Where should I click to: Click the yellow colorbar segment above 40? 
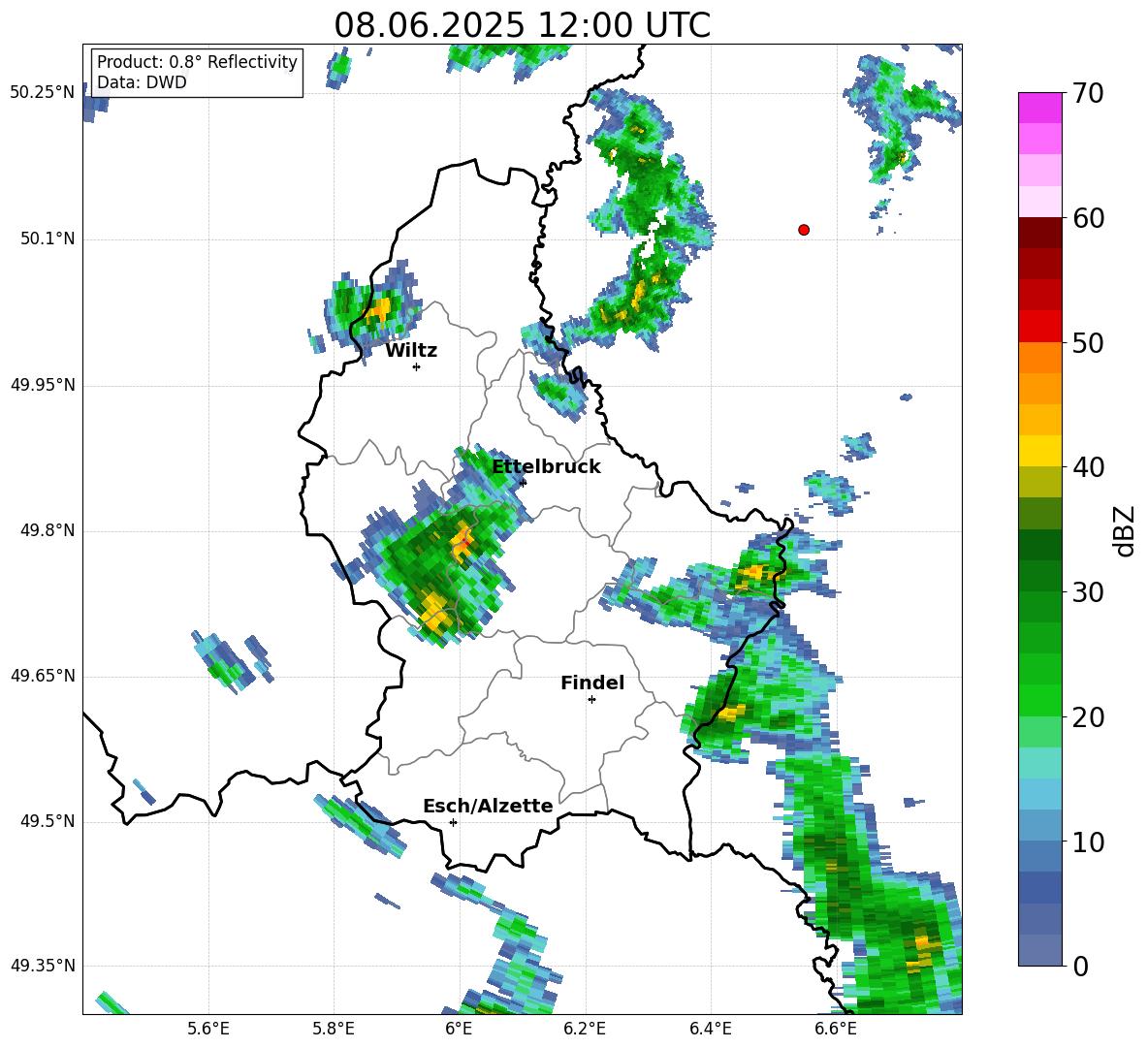(1039, 451)
